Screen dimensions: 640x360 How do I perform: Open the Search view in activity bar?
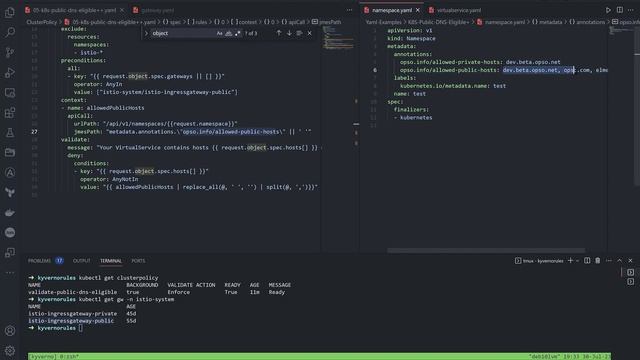point(10,32)
